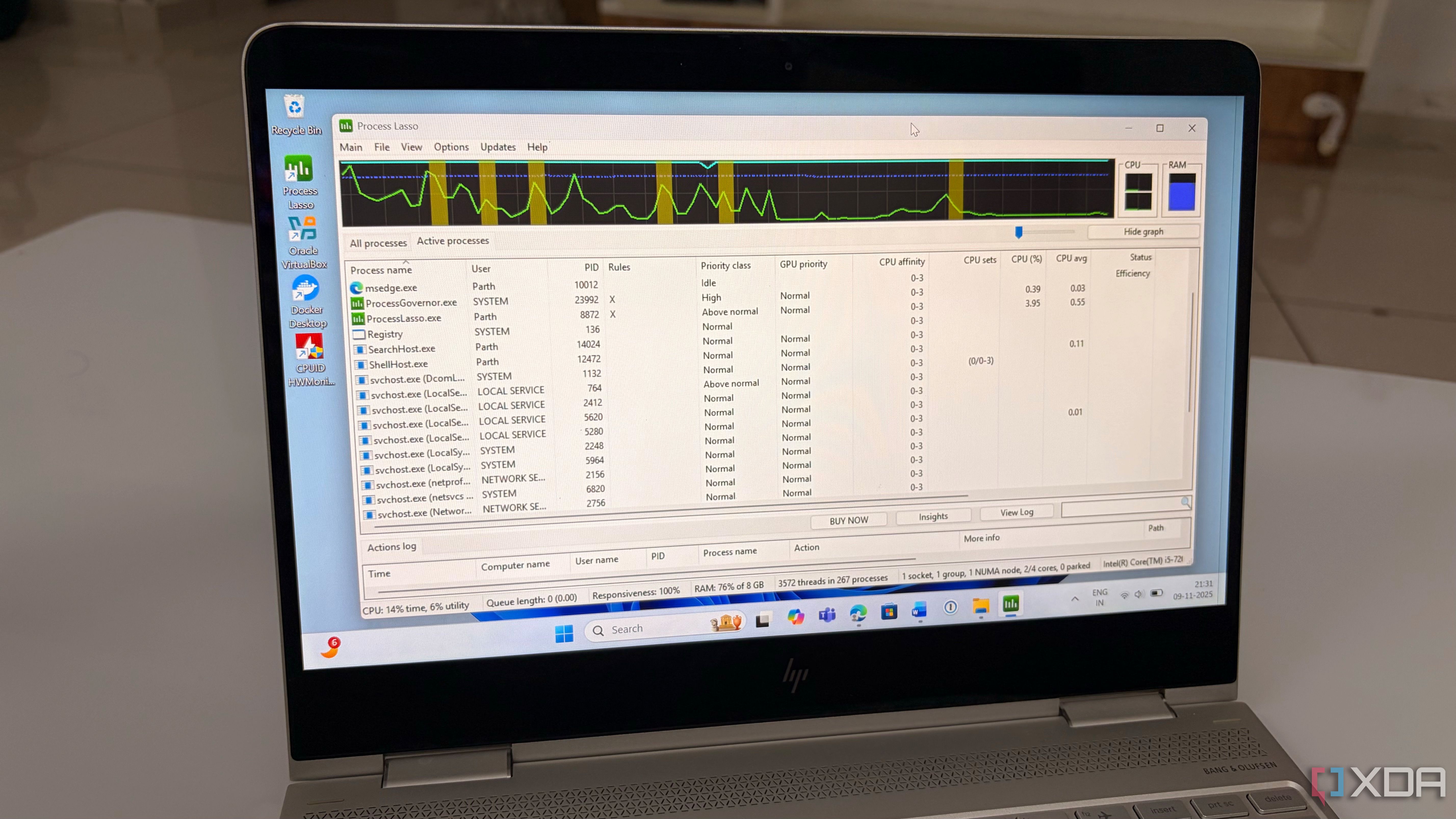Sort by Process name column header
The height and width of the screenshot is (819, 1456).
coord(381,270)
